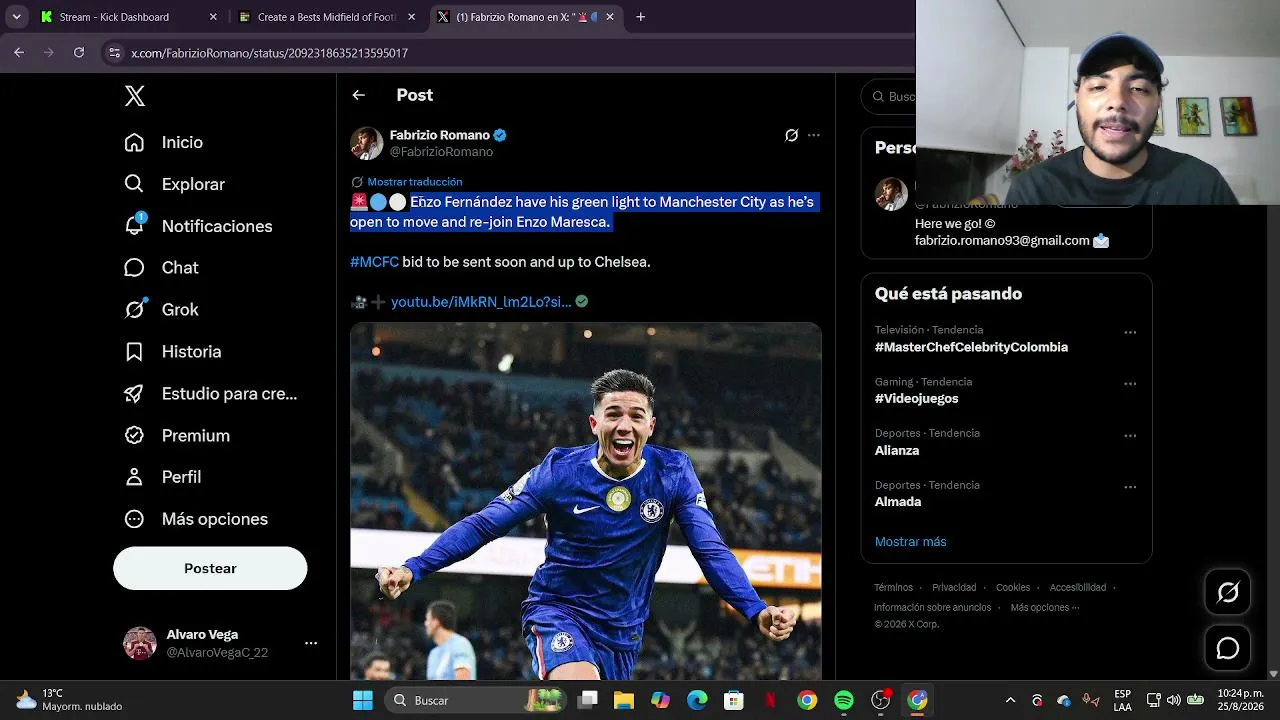Open the Almada trend

(x=898, y=502)
